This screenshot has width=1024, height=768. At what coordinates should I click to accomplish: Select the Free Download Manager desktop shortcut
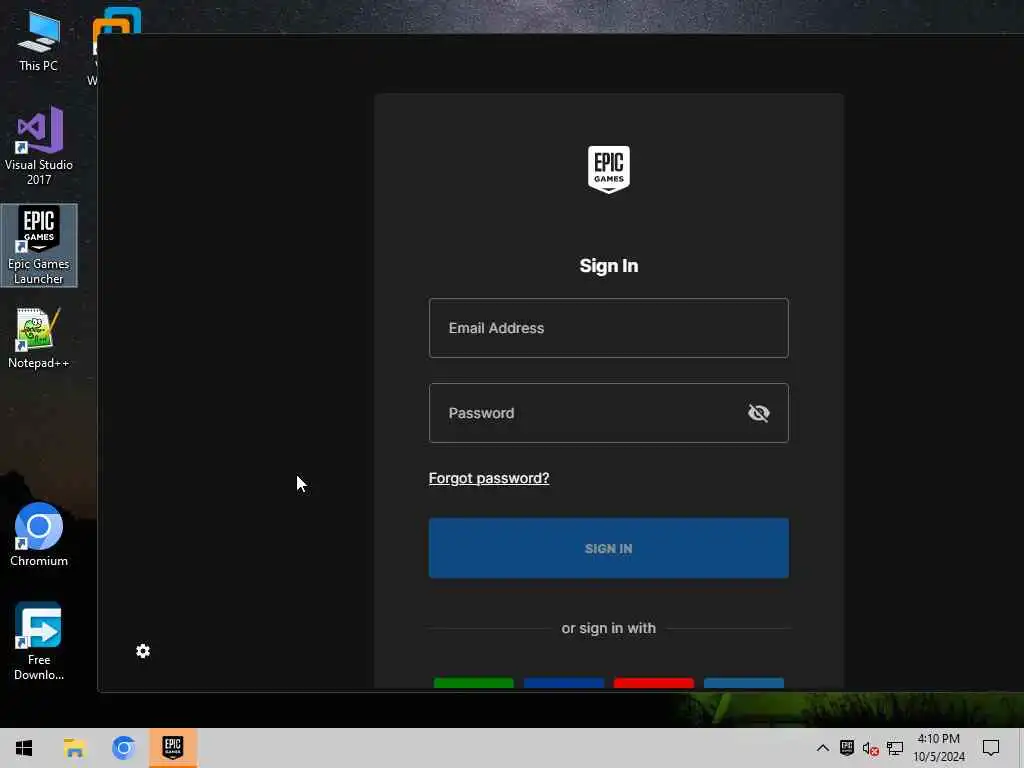click(x=39, y=641)
